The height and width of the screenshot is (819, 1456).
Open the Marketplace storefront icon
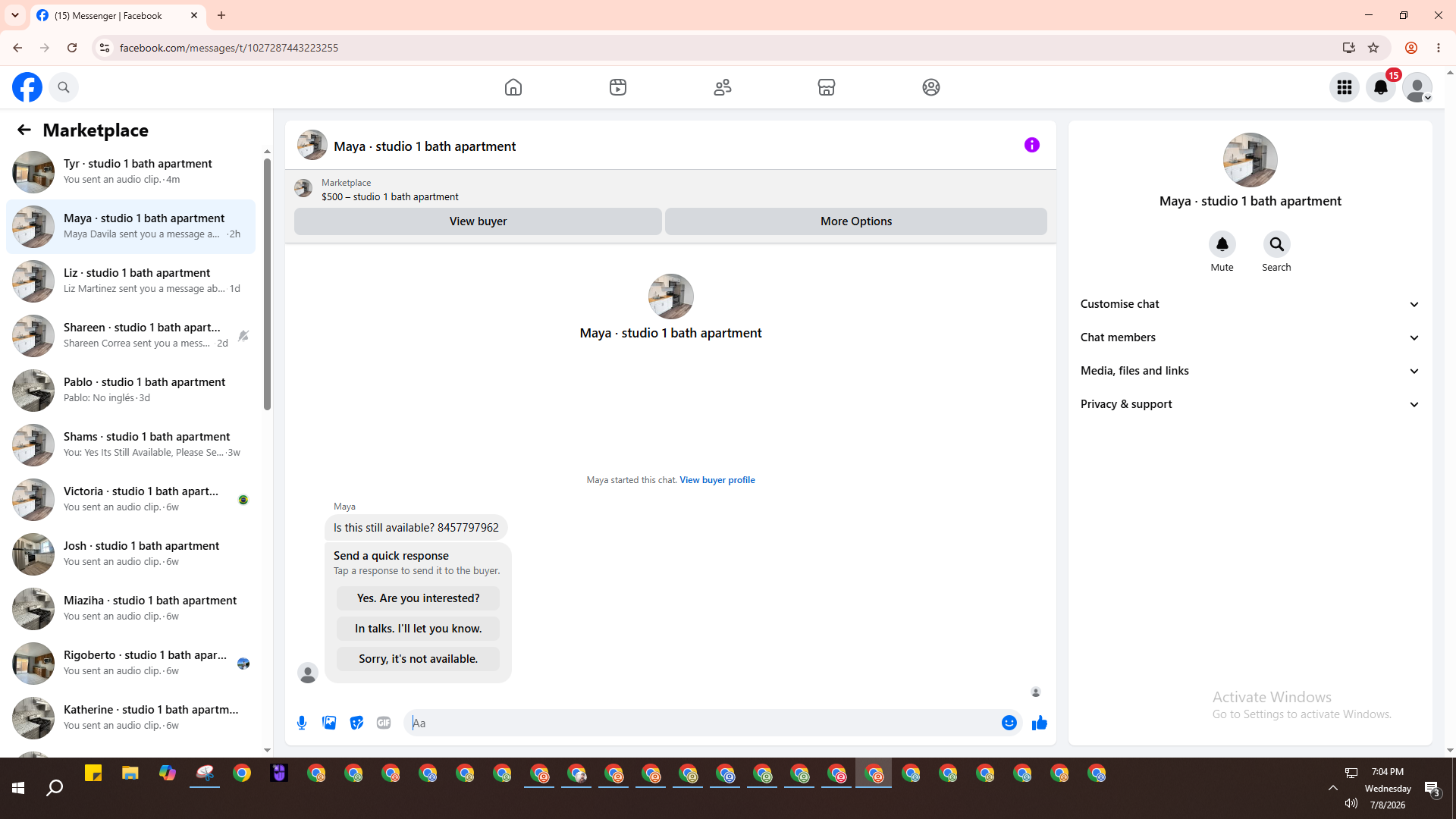click(827, 87)
